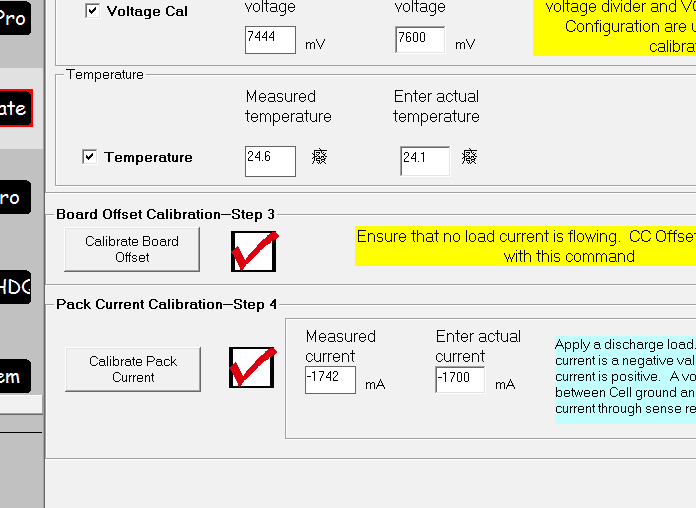Click the measured current field showing -1742

coord(330,380)
